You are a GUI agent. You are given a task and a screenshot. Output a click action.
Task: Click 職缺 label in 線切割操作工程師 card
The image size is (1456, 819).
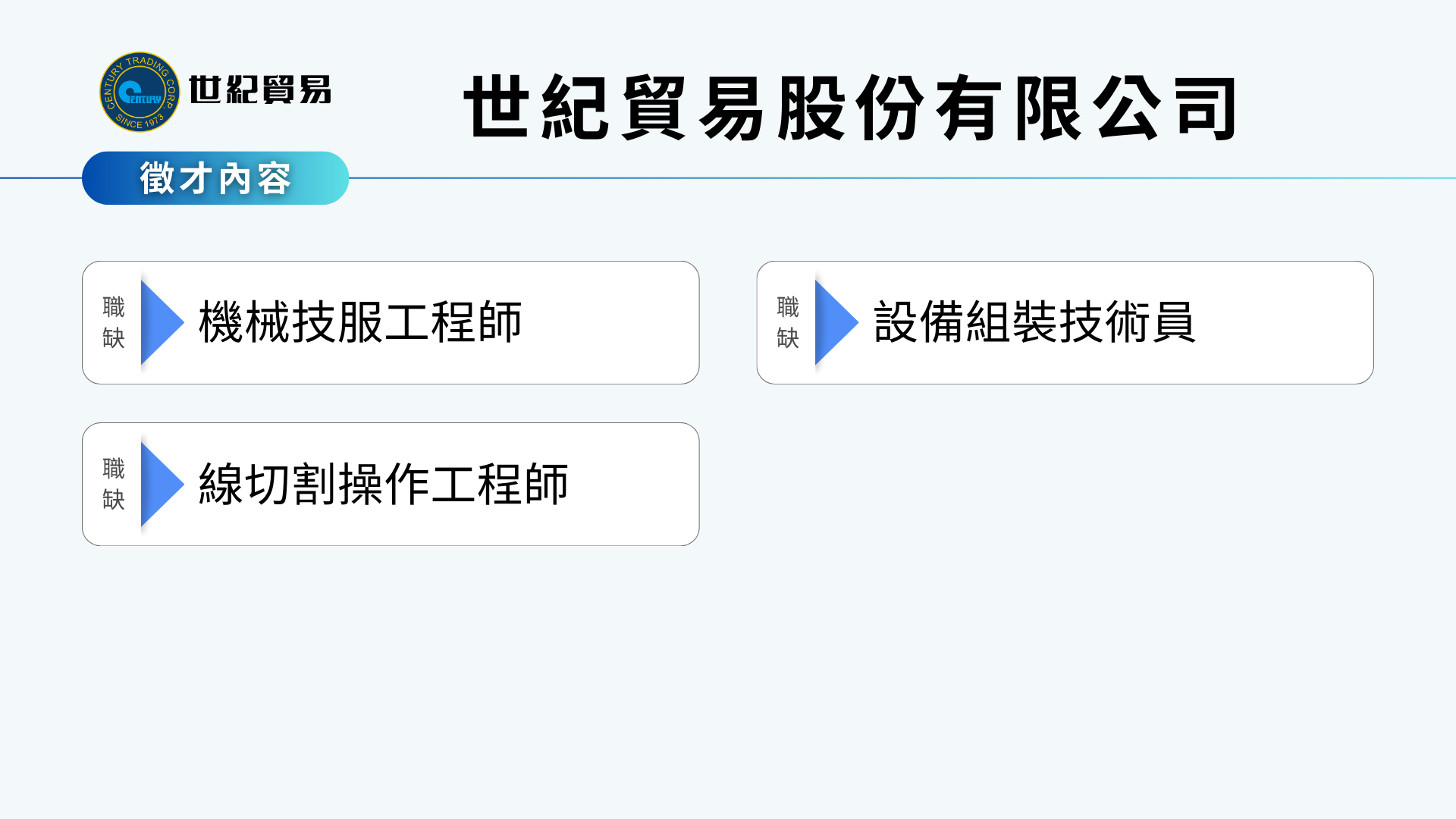114,484
